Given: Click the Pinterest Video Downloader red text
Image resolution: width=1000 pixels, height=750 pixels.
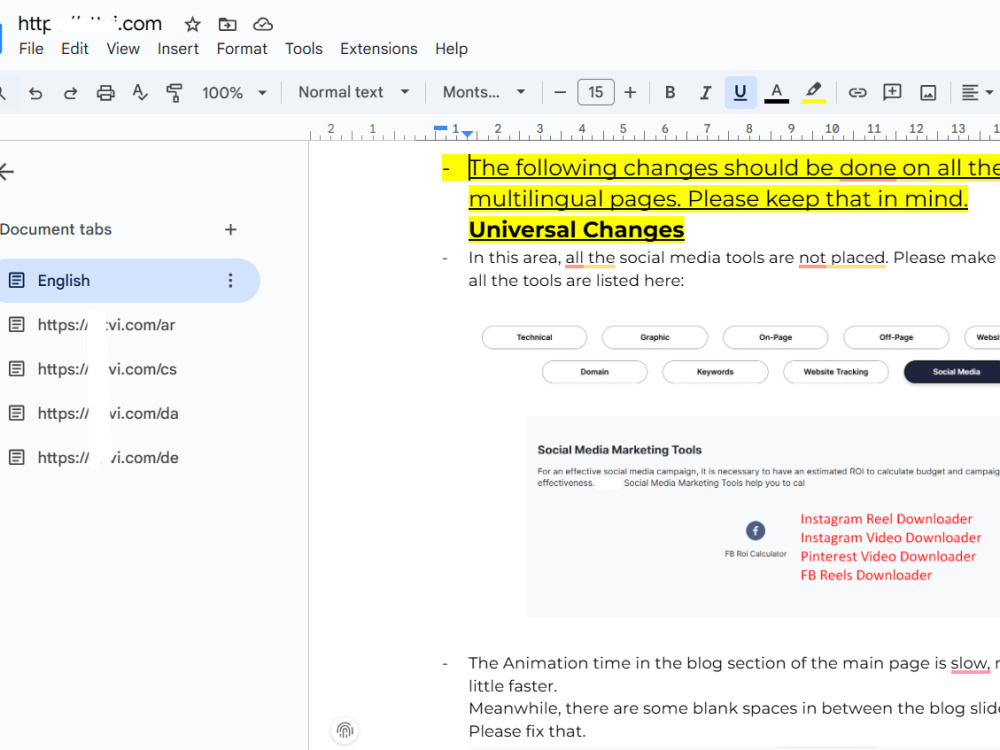Looking at the screenshot, I should tap(888, 556).
